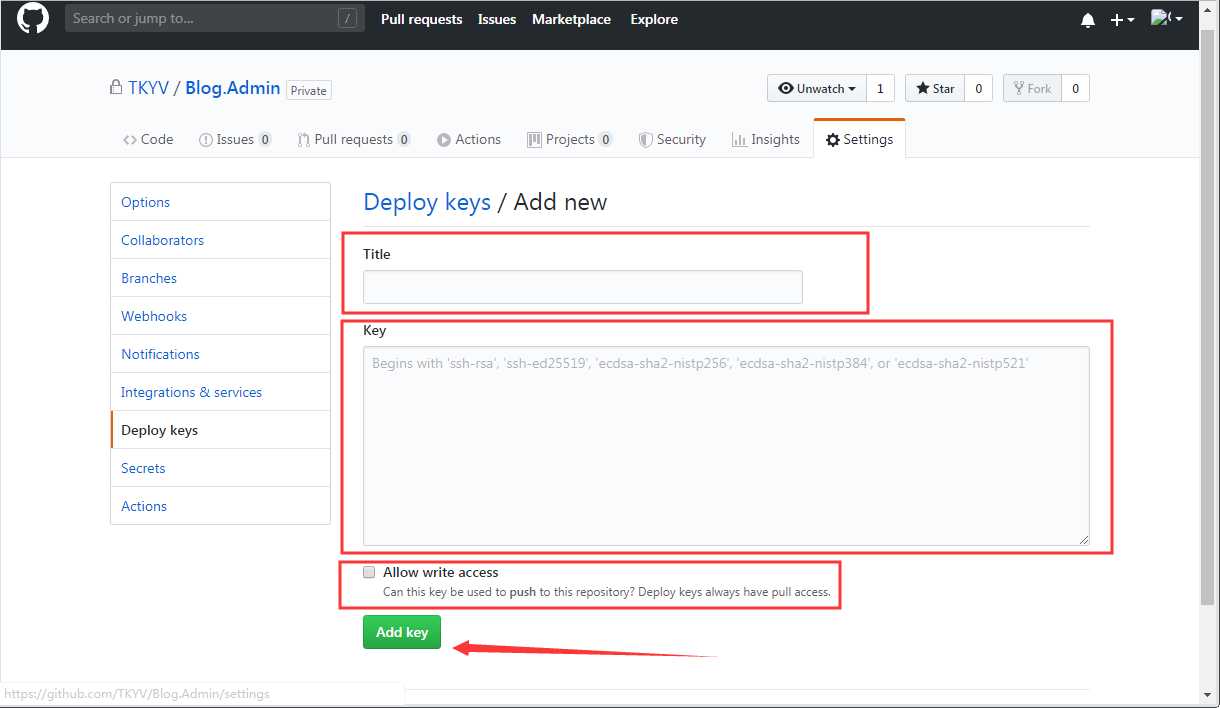Open the Blog.Admin repository link
The height and width of the screenshot is (708, 1220).
pos(232,88)
